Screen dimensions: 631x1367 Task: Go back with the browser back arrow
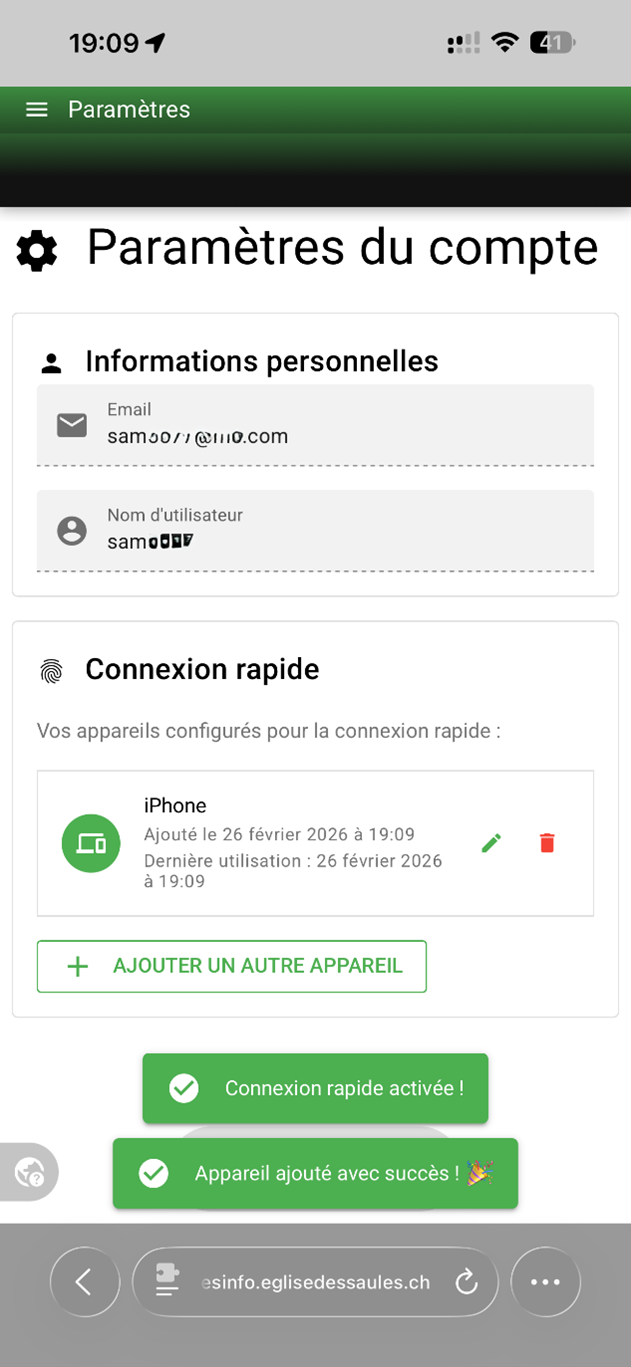(85, 1282)
